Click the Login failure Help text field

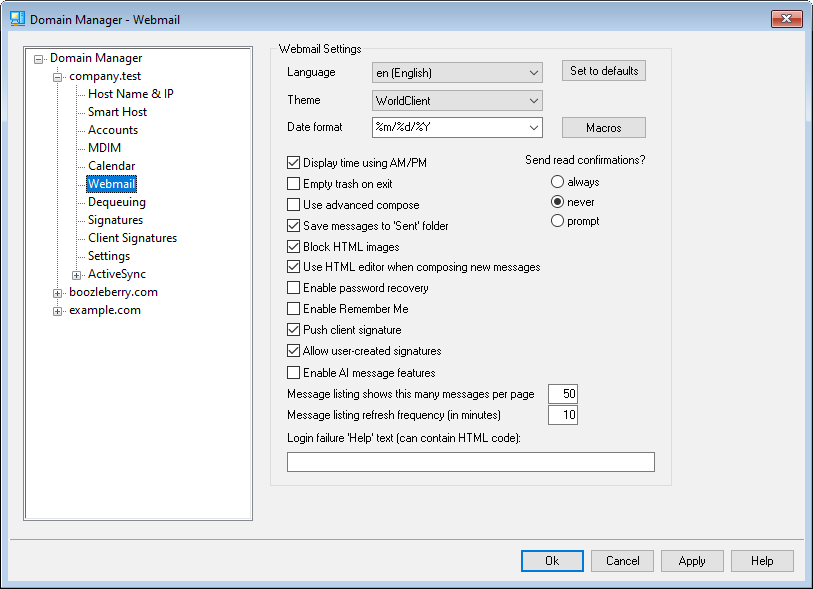470,461
